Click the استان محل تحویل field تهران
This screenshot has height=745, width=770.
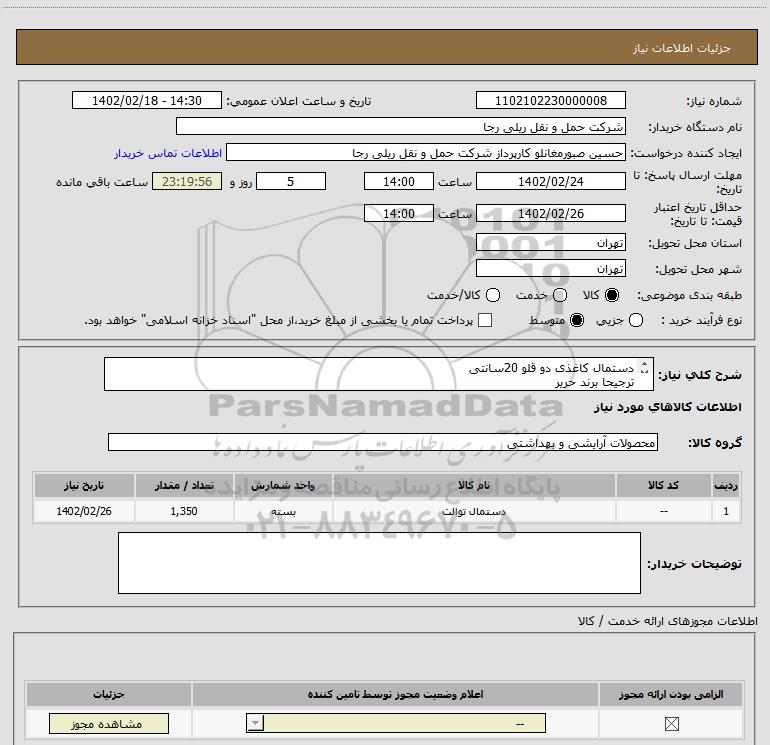click(550, 242)
